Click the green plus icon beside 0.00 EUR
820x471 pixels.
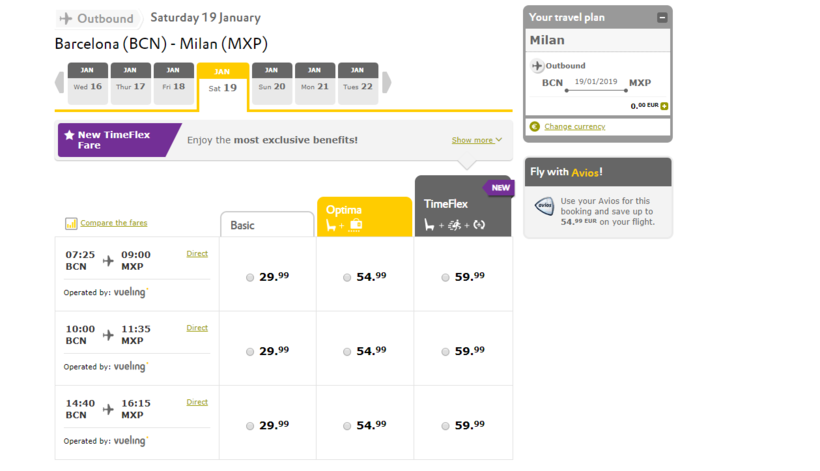664,106
